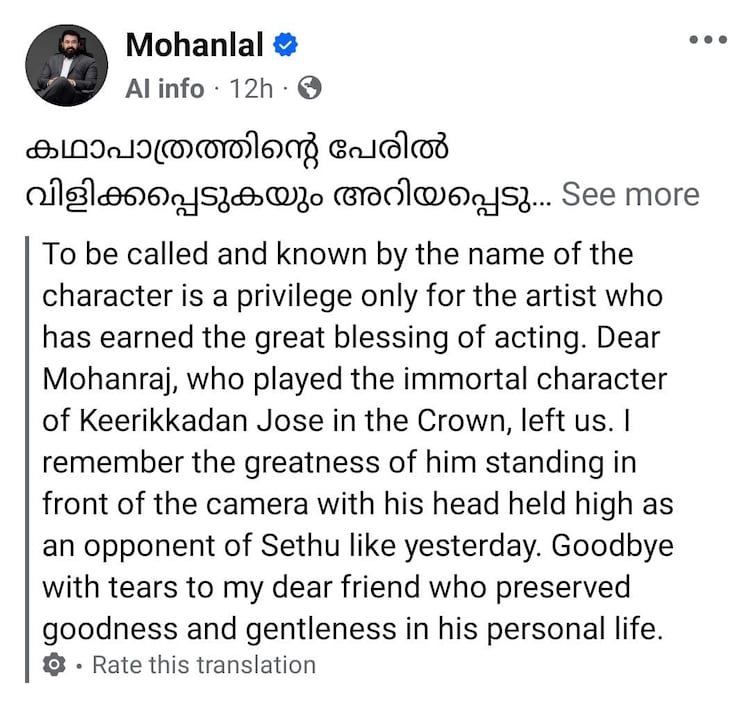750x708 pixels.
Task: Expand the post with See more
Action: coord(630,194)
